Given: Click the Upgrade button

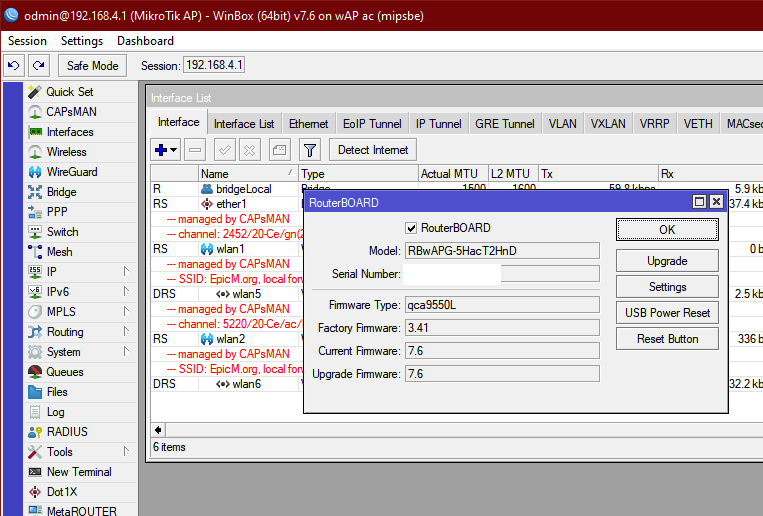Looking at the screenshot, I should coord(667,261).
